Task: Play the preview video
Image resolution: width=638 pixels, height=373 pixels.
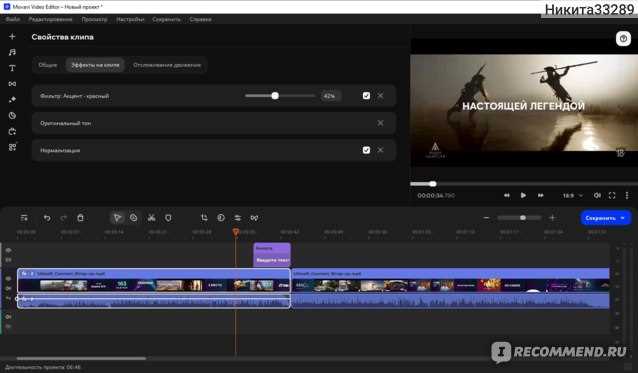Action: (x=523, y=196)
